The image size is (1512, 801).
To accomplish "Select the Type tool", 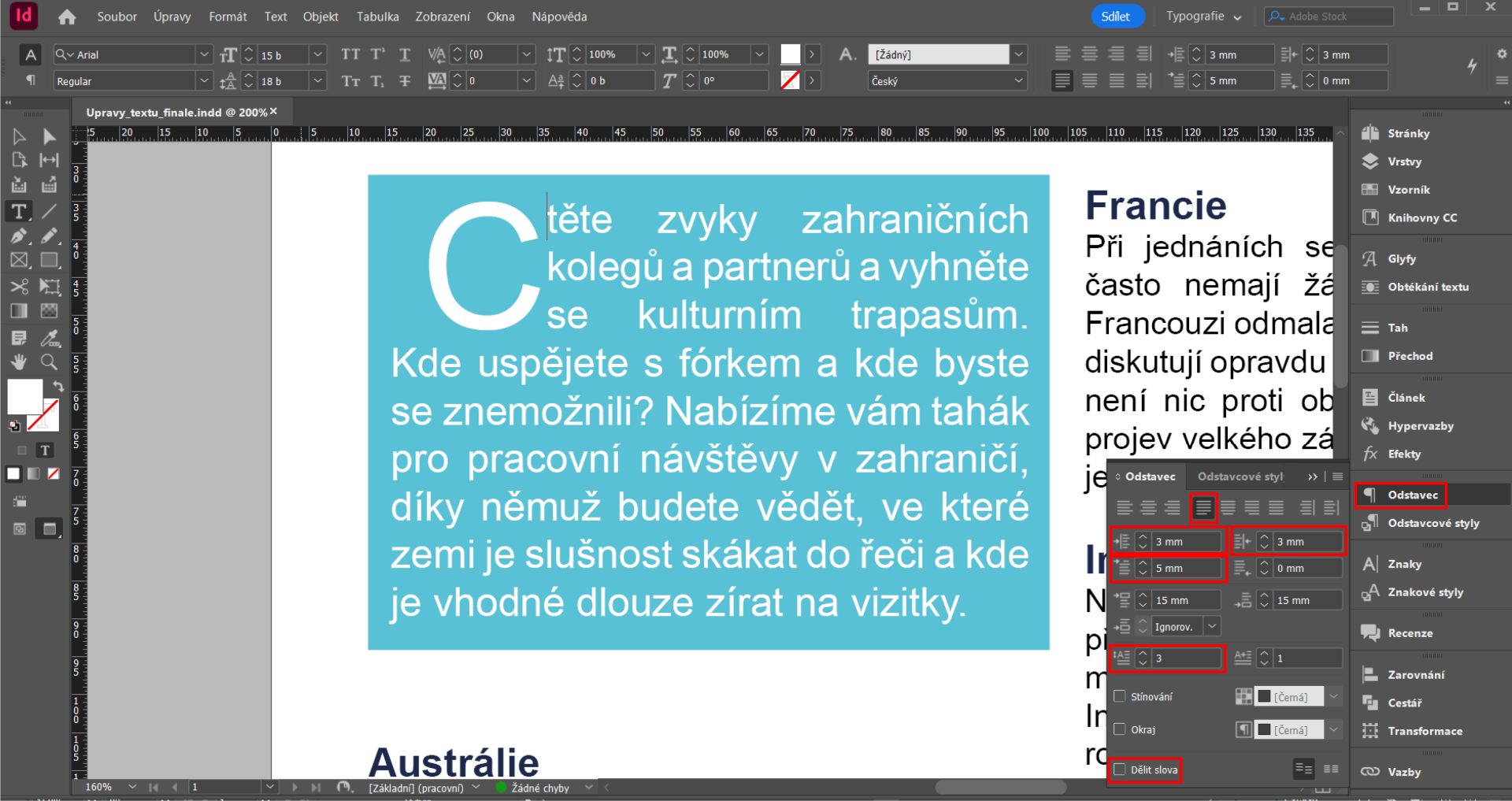I will point(19,211).
